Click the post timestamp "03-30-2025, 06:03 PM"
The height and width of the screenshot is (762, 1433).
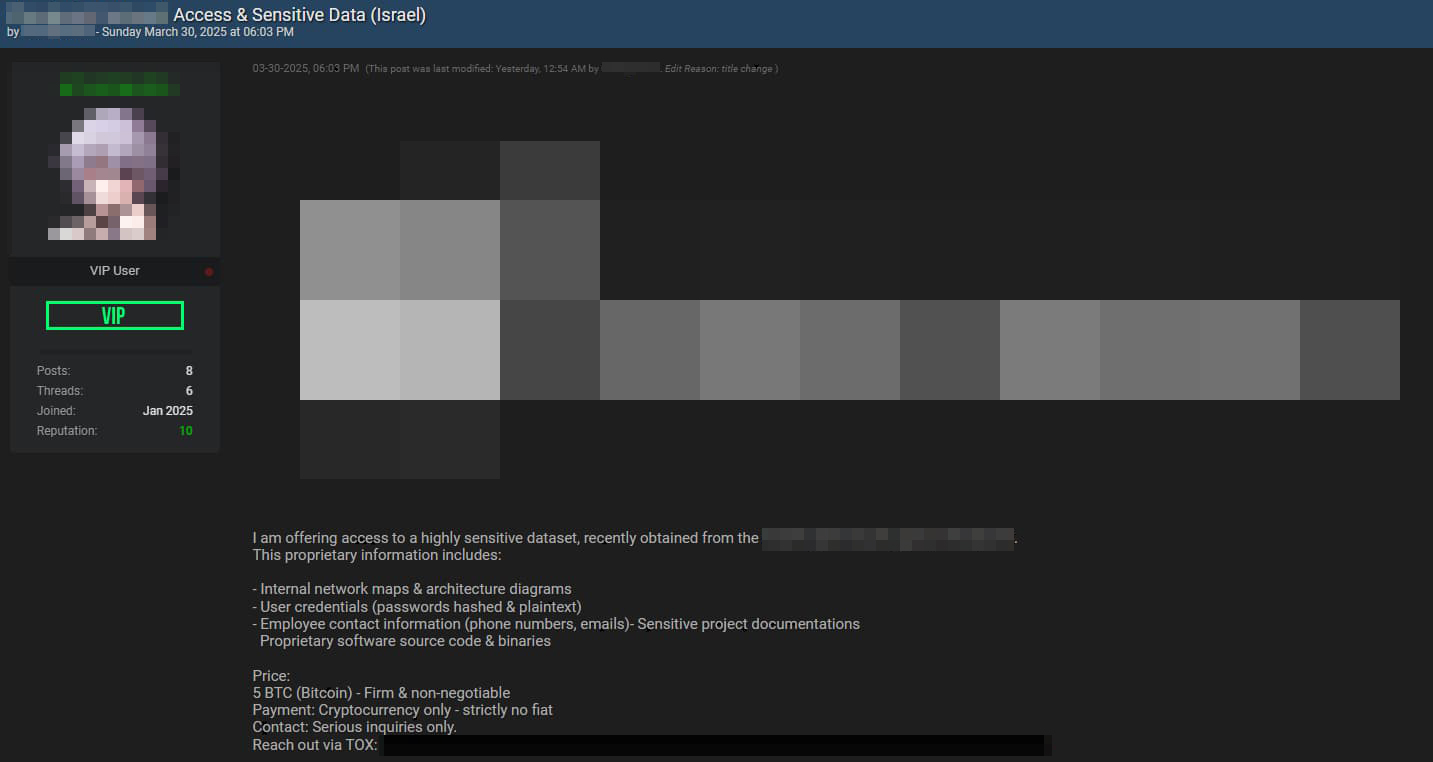(x=305, y=69)
